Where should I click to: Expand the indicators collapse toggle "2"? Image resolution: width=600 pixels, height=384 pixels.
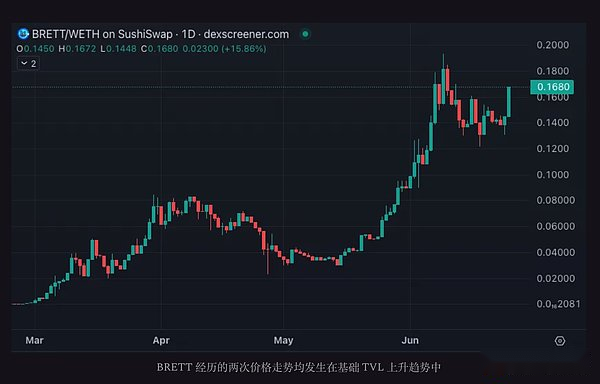pyautogui.click(x=28, y=63)
